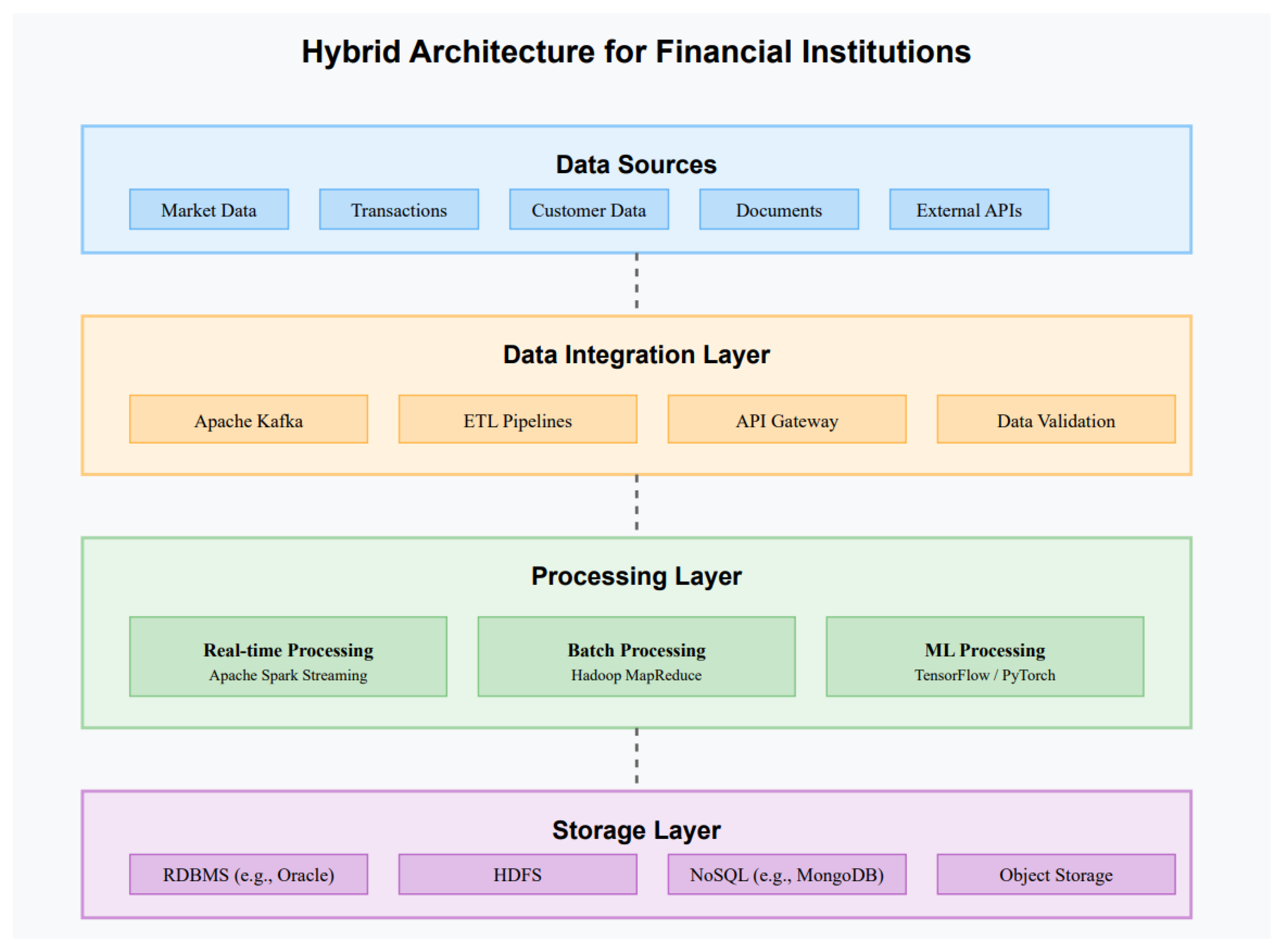
Task: Click the Market Data box
Action: click(209, 210)
